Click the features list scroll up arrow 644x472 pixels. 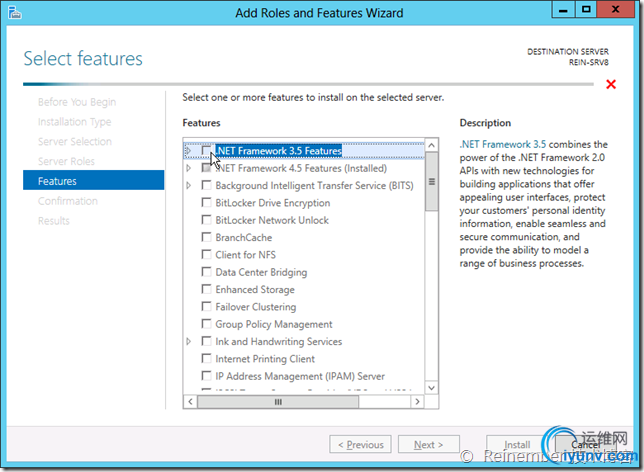pos(431,145)
